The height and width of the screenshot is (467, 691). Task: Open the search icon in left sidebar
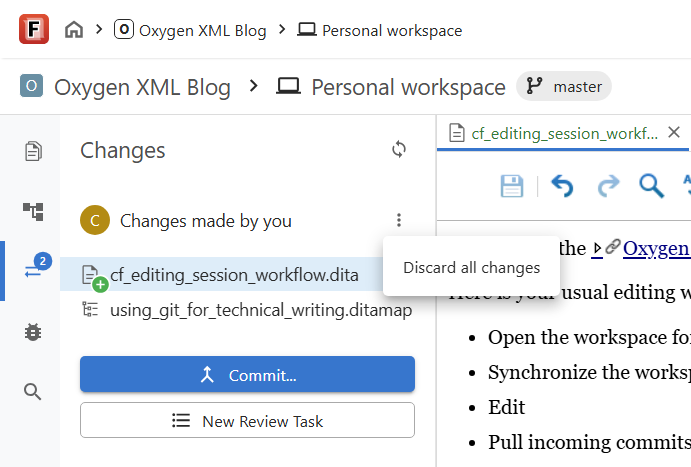click(x=33, y=391)
